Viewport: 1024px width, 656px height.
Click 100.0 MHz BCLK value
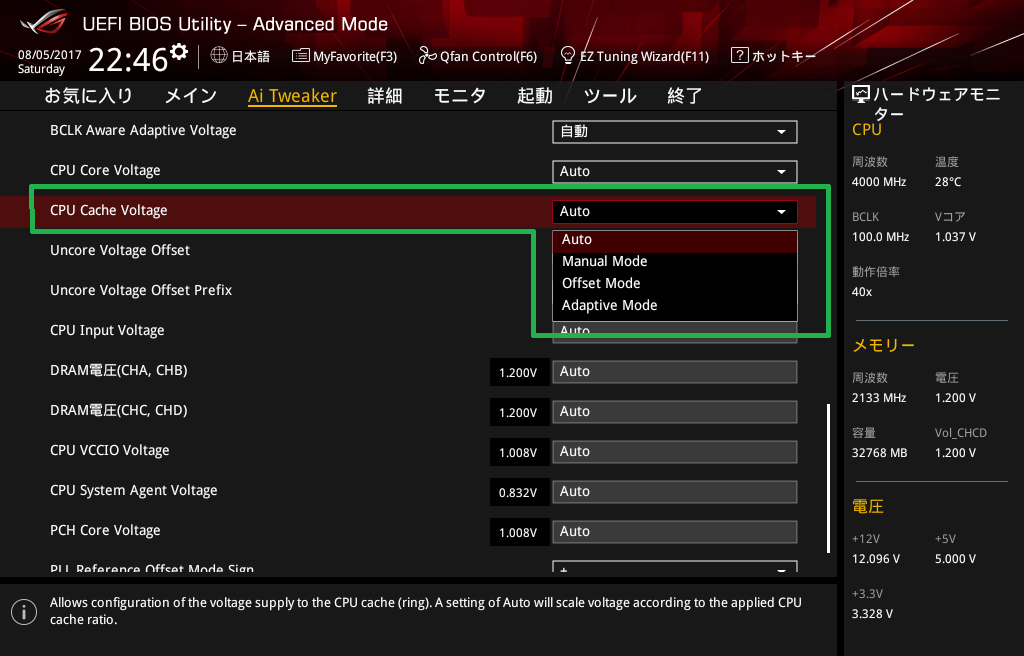(880, 237)
